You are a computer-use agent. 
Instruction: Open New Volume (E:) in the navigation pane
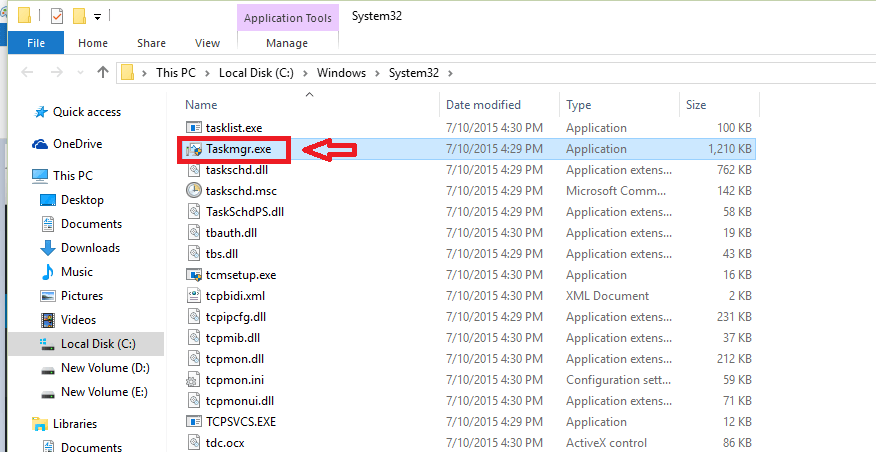click(104, 392)
